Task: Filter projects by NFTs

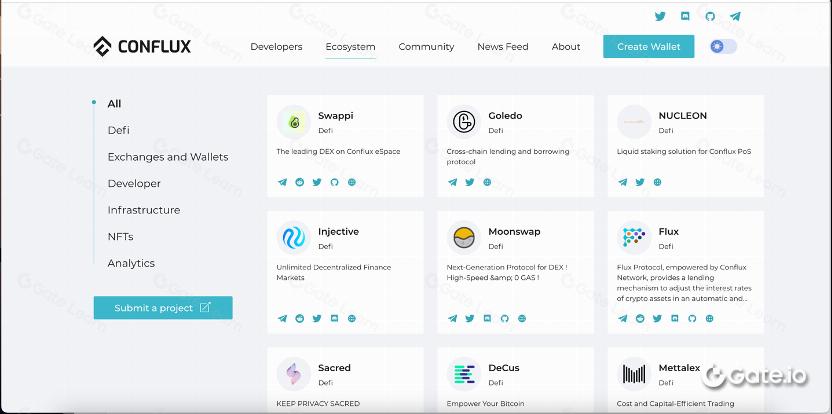Action: coord(120,237)
